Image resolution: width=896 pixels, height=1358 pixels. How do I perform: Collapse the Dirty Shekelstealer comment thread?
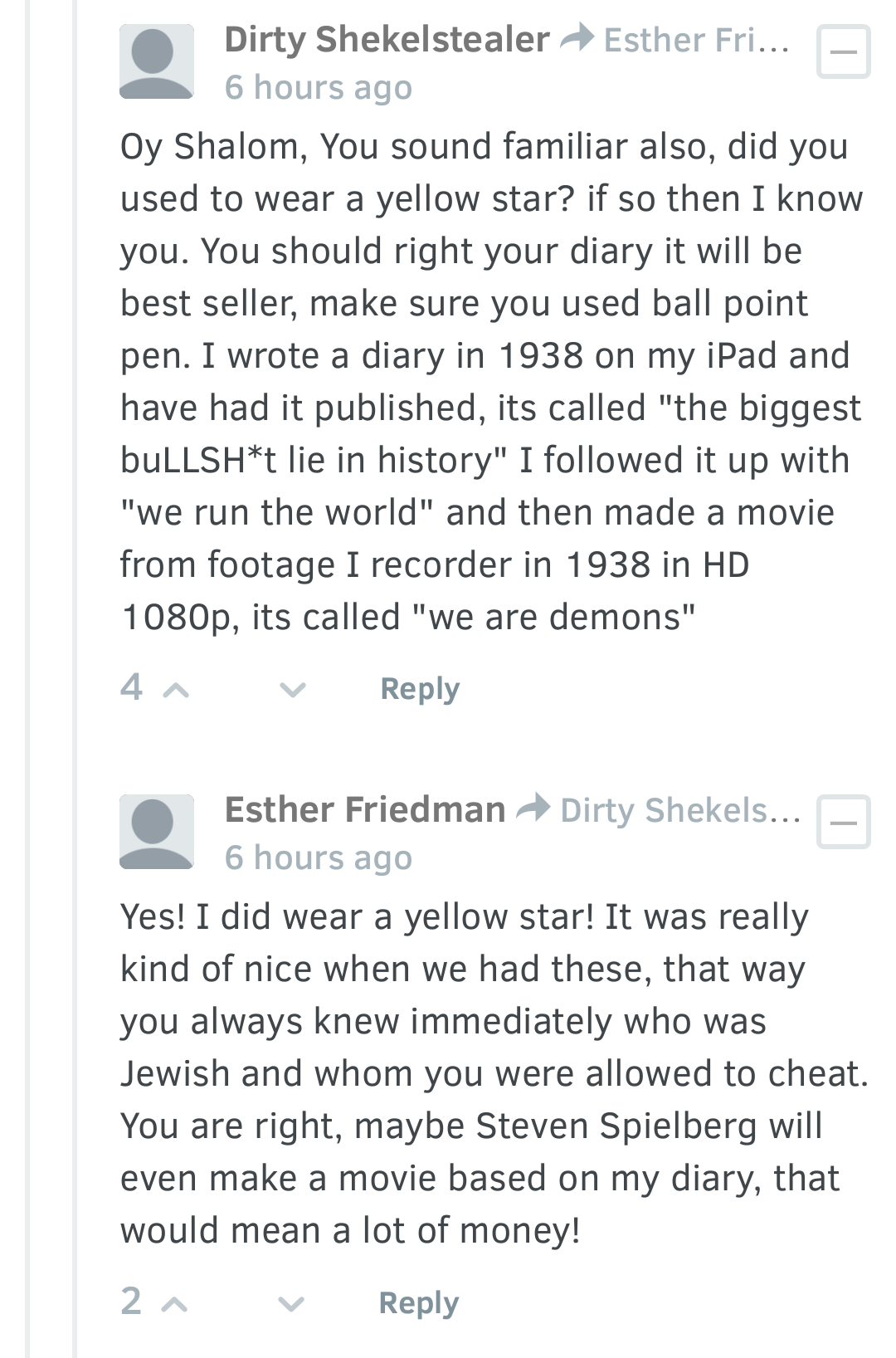(x=844, y=51)
